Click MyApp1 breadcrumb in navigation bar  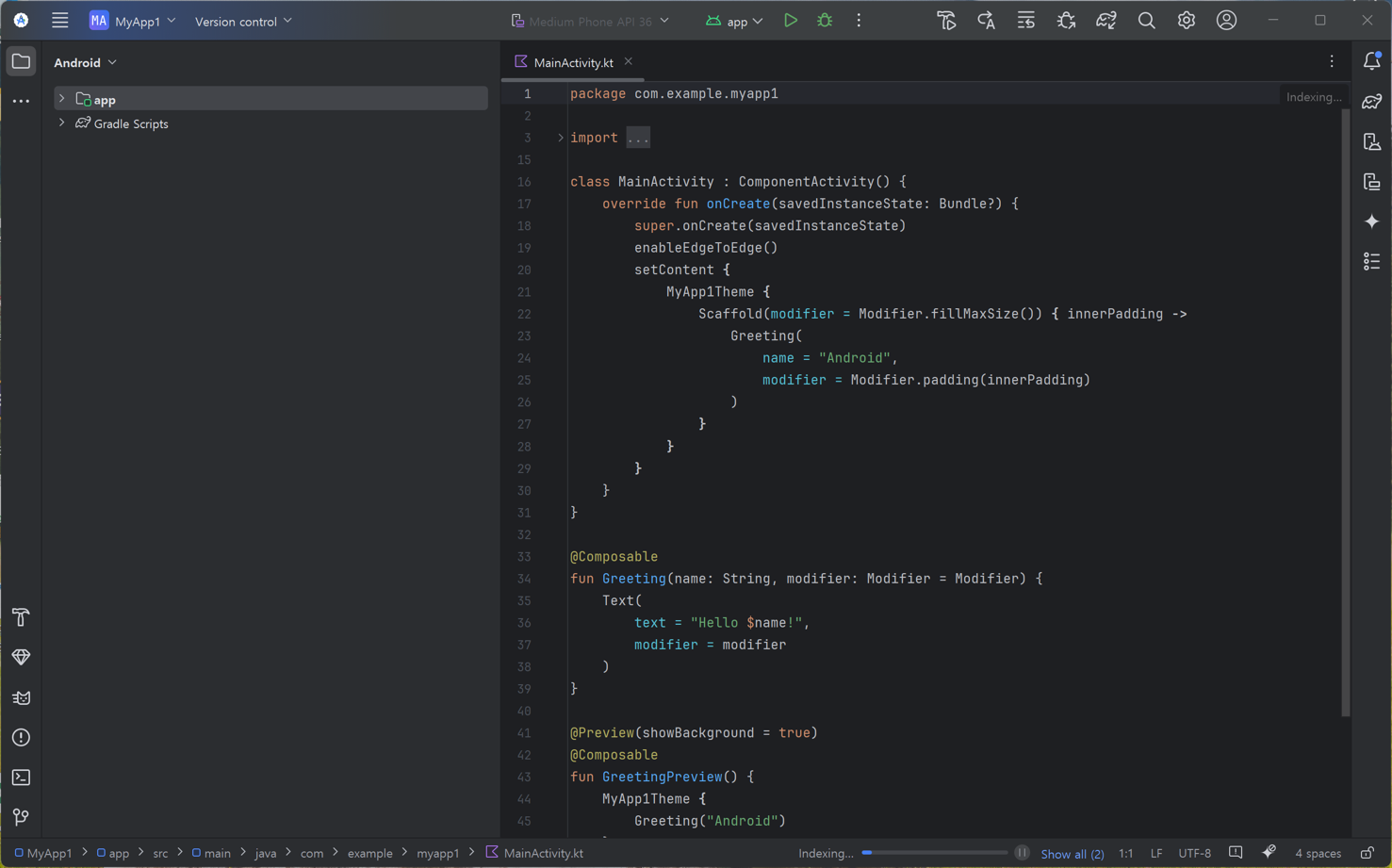(43, 853)
